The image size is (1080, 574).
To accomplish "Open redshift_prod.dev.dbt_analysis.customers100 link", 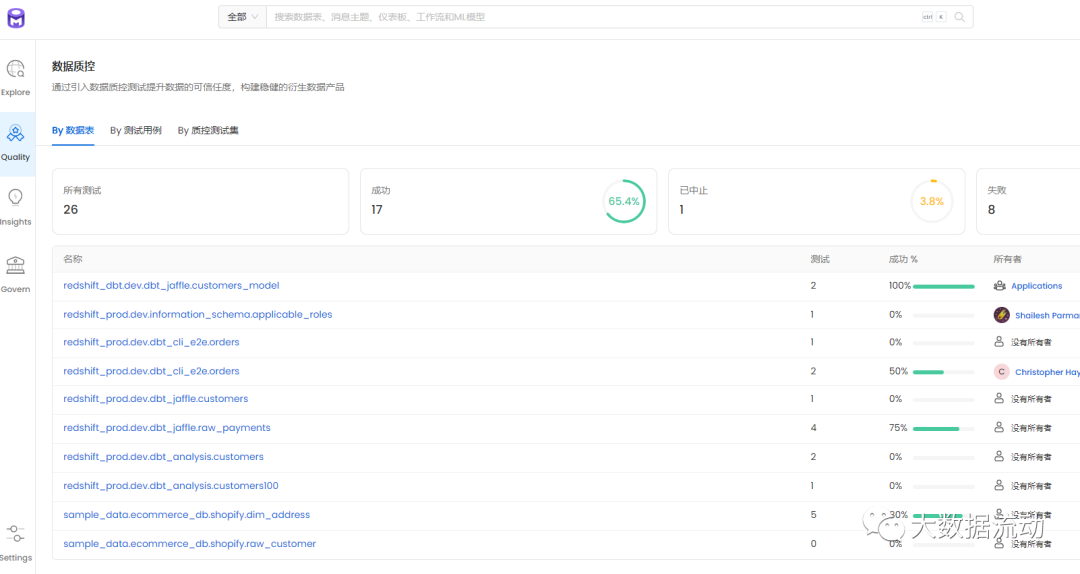I will pyautogui.click(x=171, y=485).
